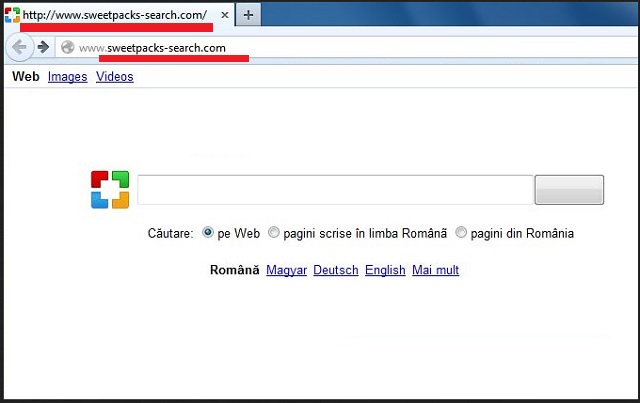
Task: Click the address bar URL field
Action: (x=347, y=48)
